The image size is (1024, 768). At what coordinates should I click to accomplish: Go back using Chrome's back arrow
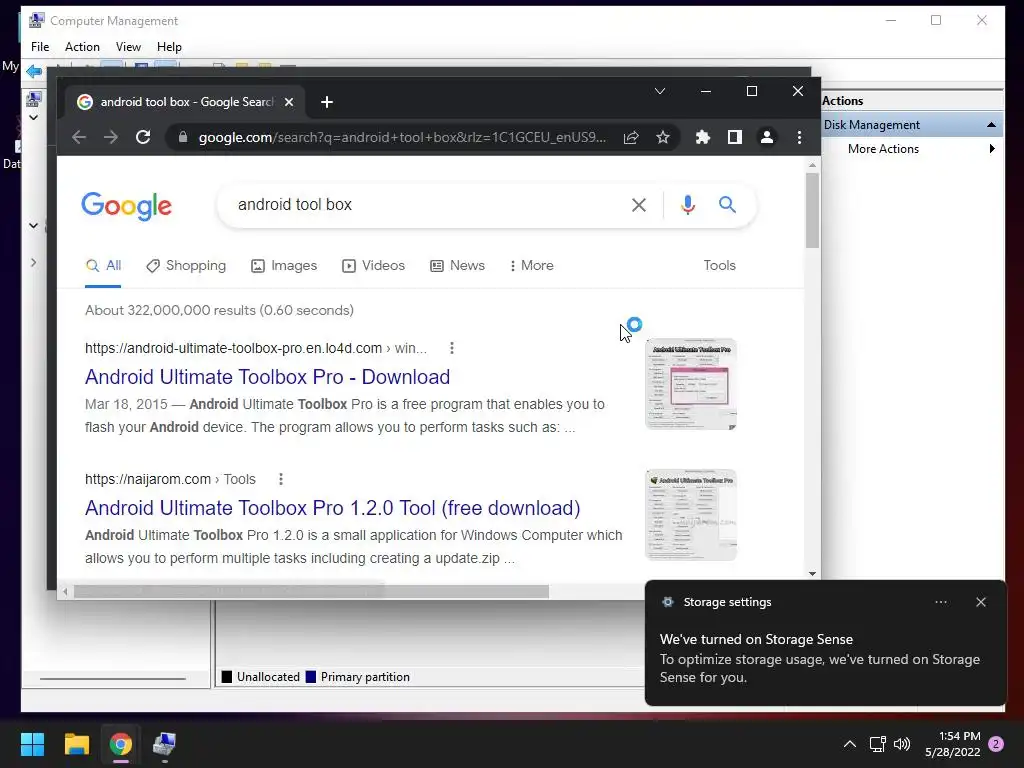tap(79, 137)
